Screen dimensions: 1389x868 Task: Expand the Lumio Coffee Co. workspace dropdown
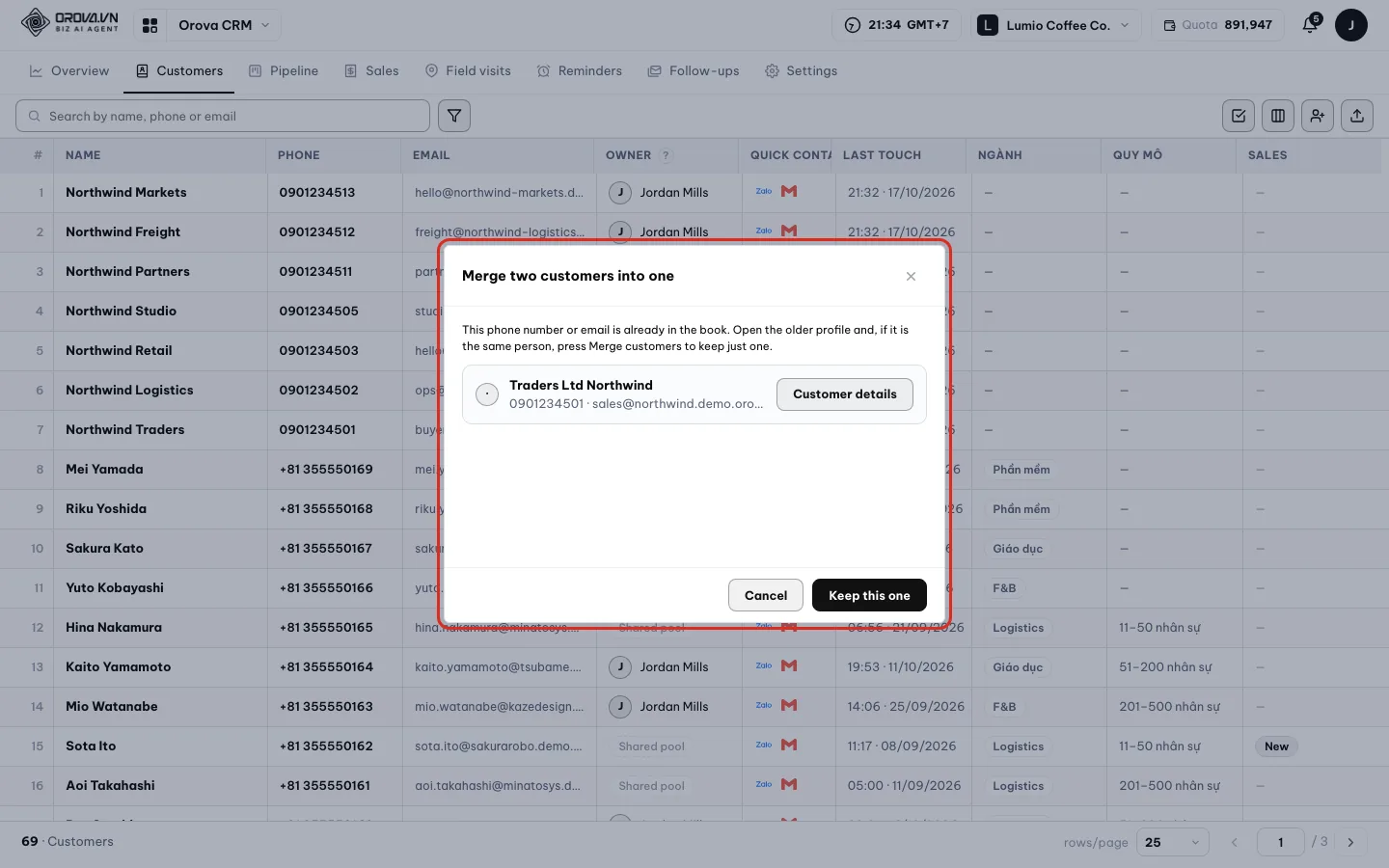pos(1055,25)
